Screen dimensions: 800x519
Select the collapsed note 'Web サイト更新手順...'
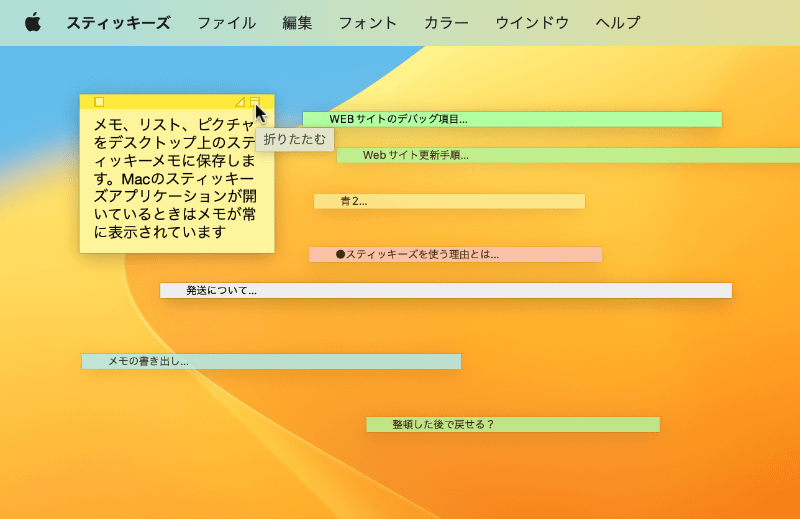tap(568, 155)
